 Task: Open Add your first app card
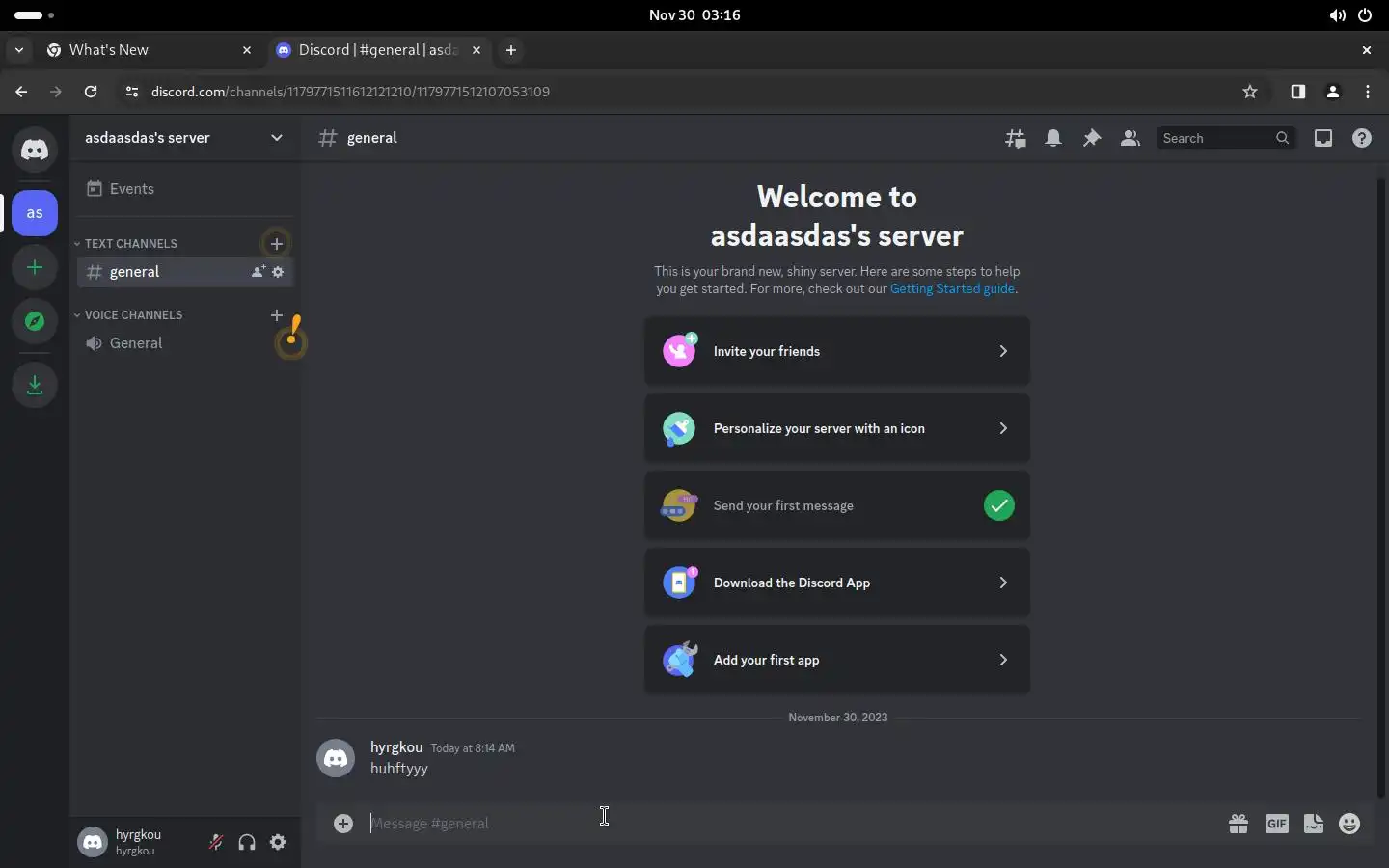(837, 660)
